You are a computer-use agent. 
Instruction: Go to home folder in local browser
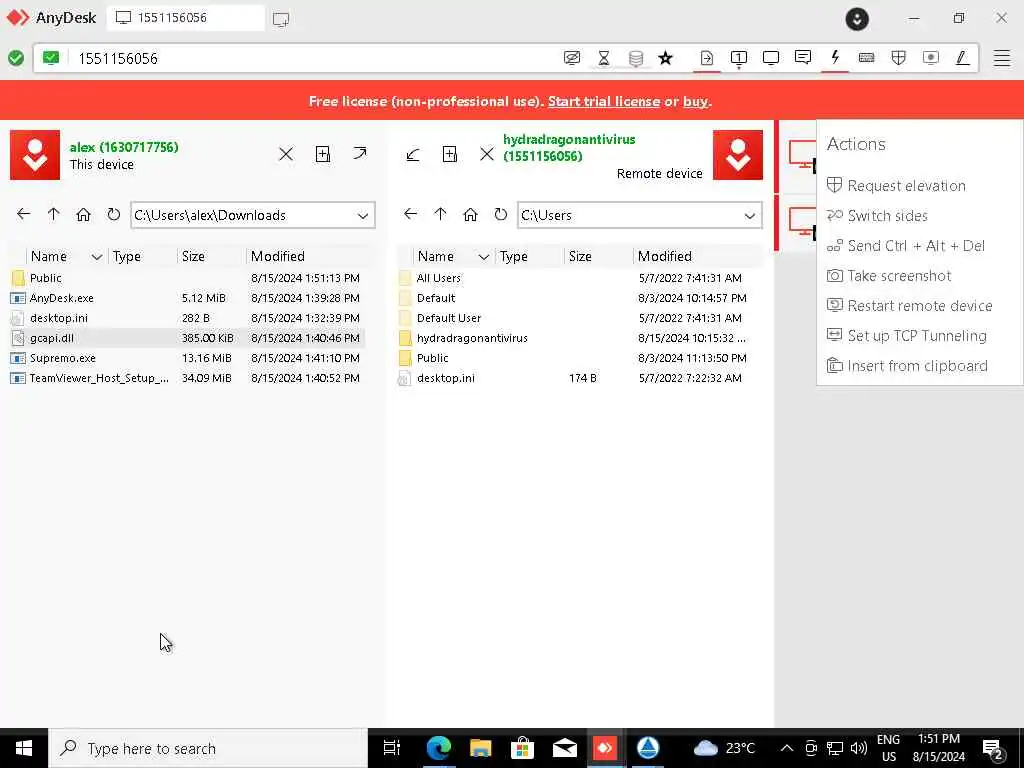click(83, 214)
